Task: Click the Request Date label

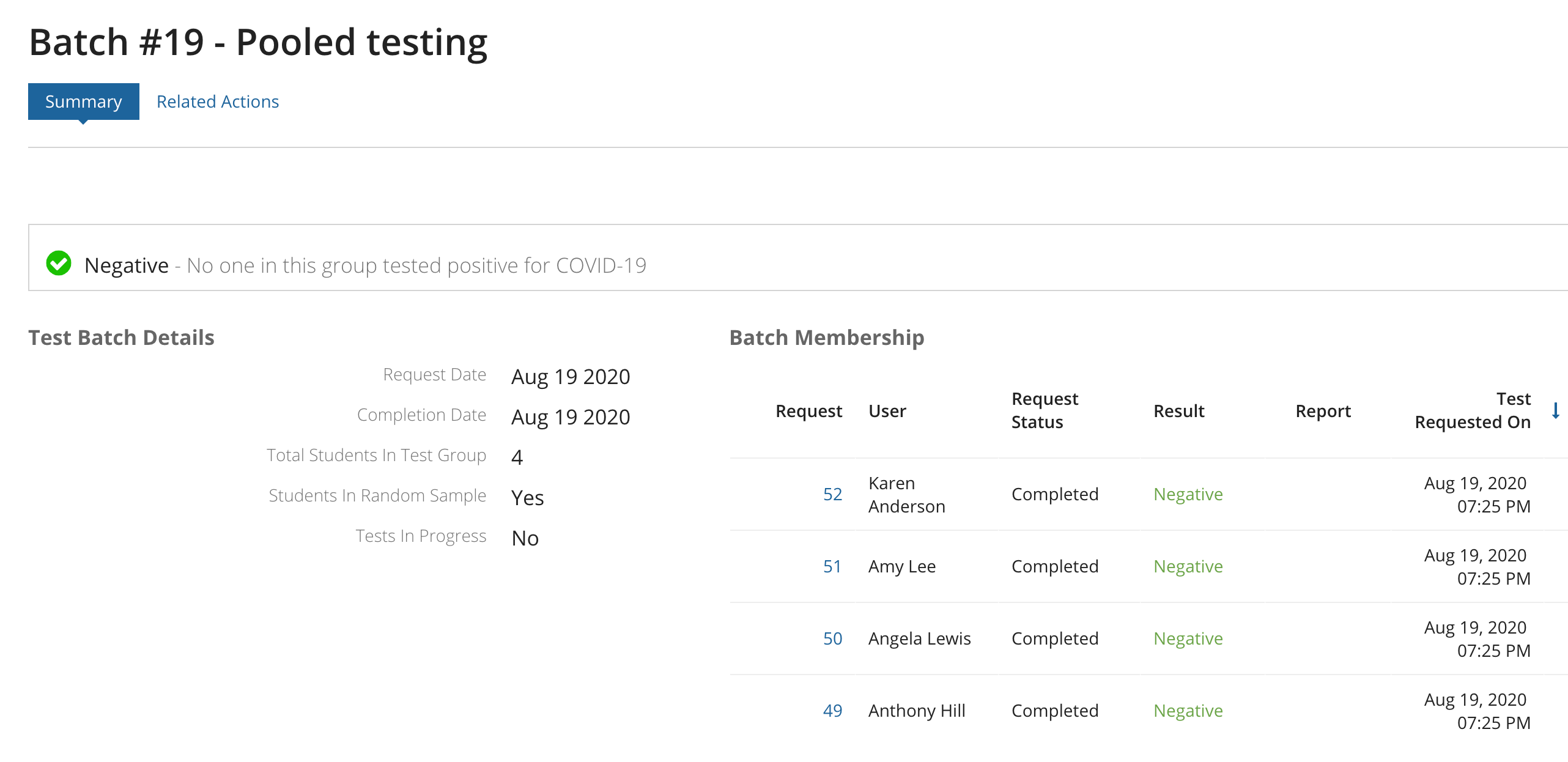Action: click(435, 374)
